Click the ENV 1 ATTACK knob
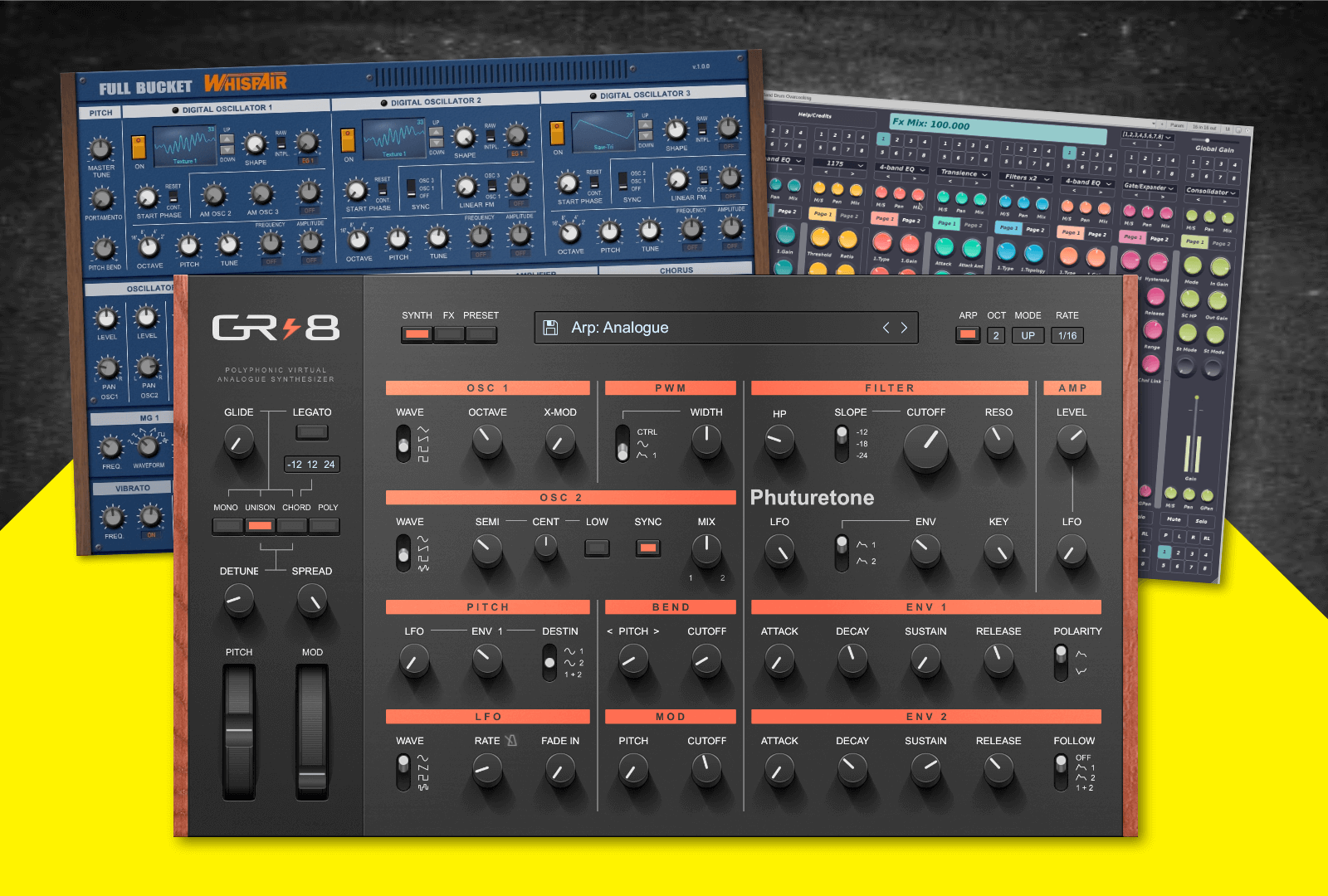 779,660
